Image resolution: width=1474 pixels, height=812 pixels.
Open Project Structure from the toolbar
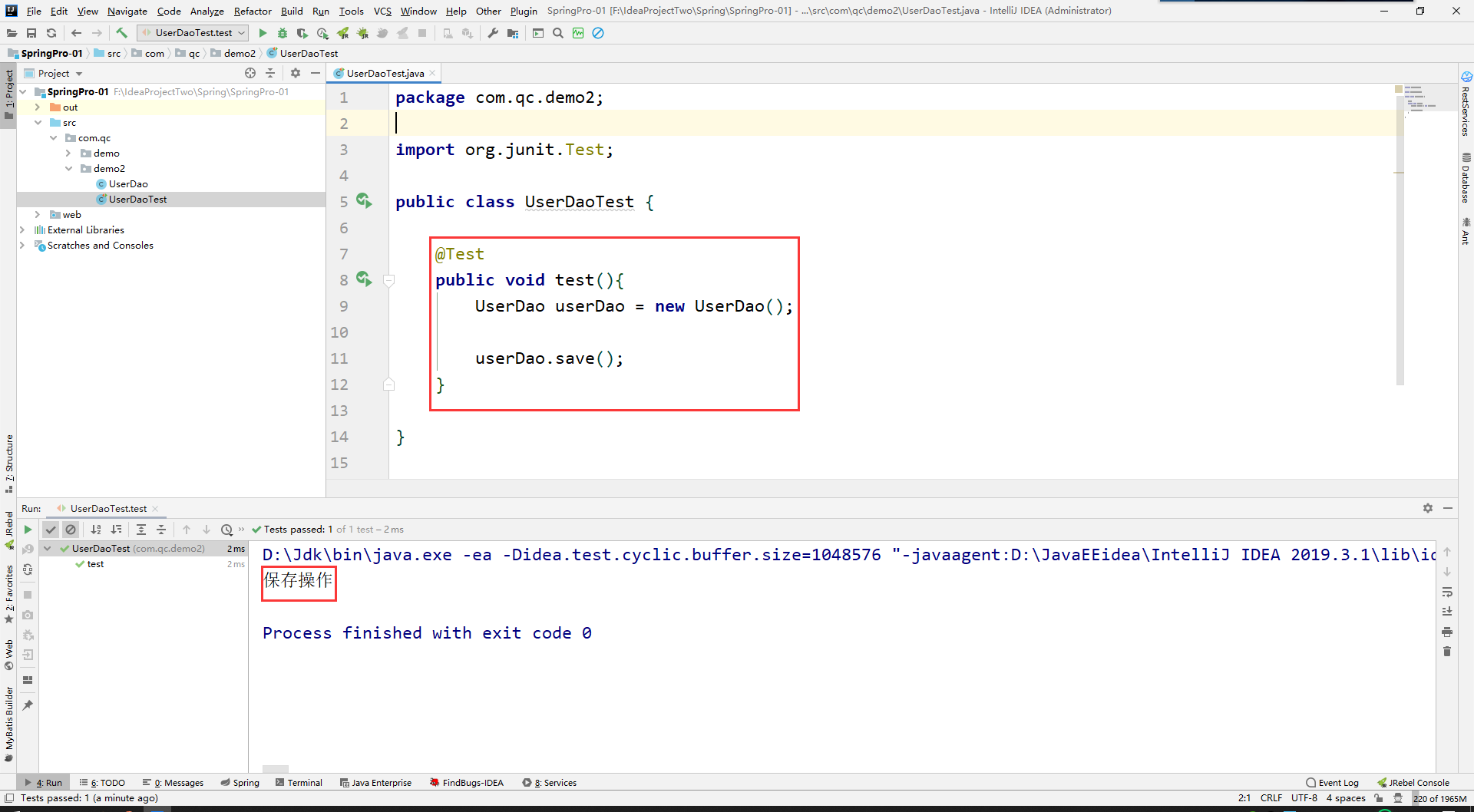point(513,33)
